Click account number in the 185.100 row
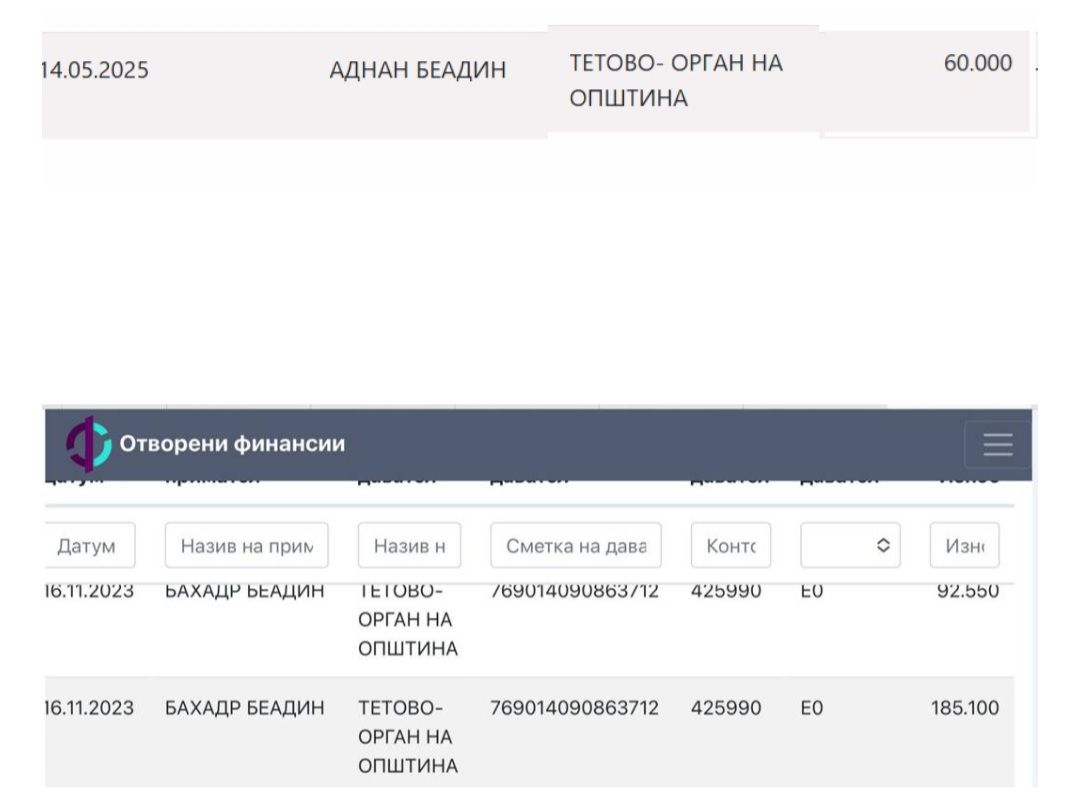The image size is (1080, 801). [574, 708]
